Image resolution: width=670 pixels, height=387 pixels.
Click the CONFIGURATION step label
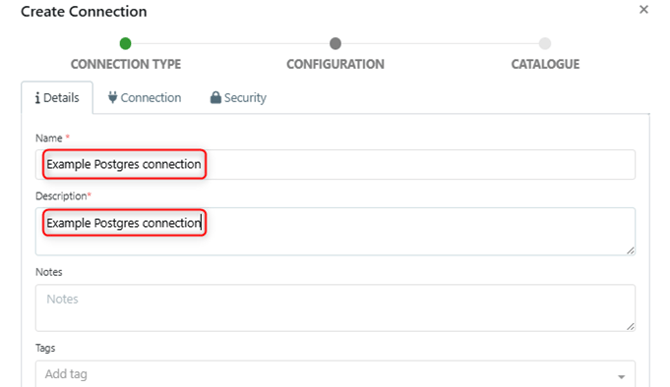[x=335, y=64]
